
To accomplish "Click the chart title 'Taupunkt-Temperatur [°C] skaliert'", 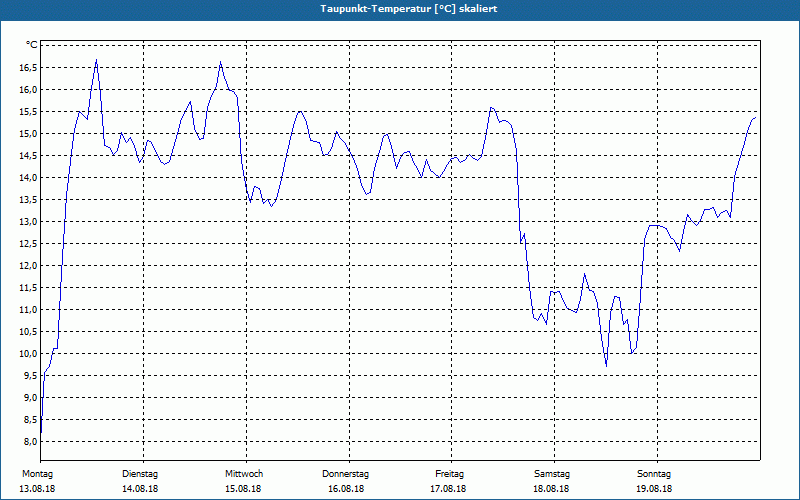I will coord(409,9).
